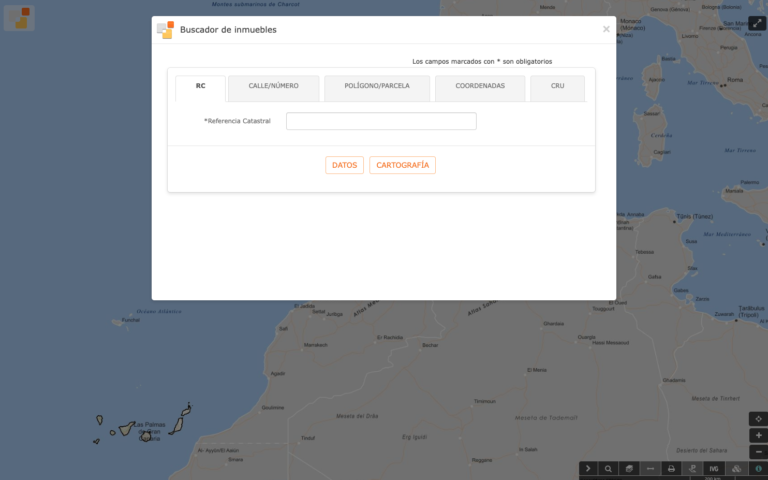The height and width of the screenshot is (480, 768).
Task: Switch to the COORDENADAS tab
Action: coord(480,88)
